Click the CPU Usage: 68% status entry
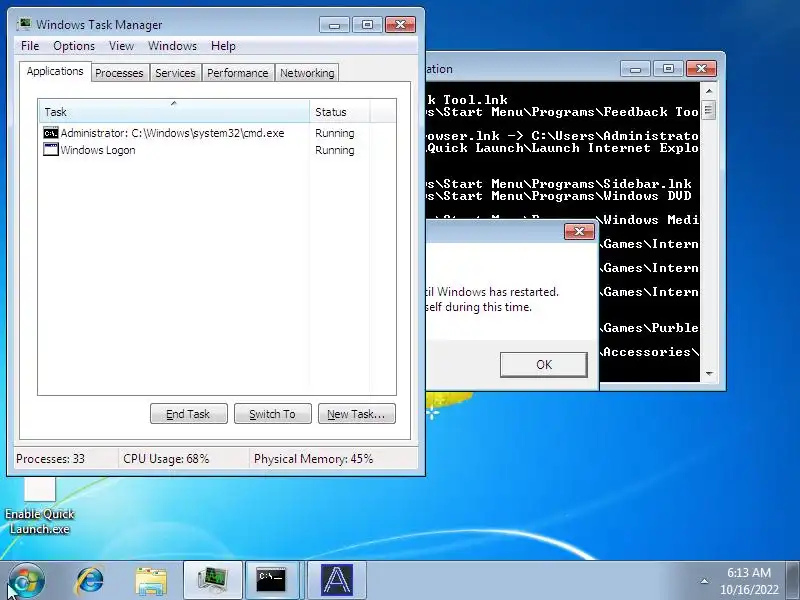The width and height of the screenshot is (800, 600). click(166, 459)
